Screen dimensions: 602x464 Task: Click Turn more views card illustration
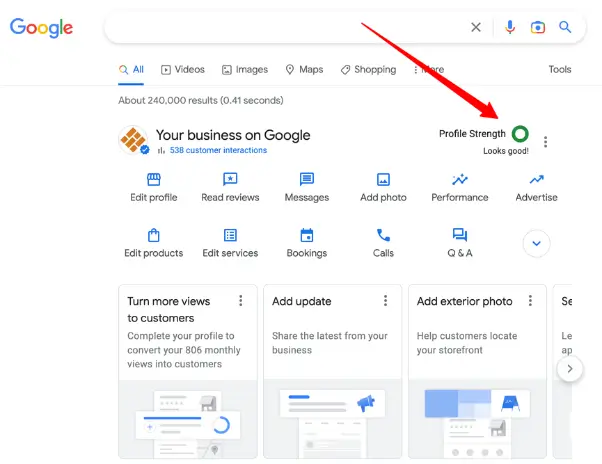188,419
